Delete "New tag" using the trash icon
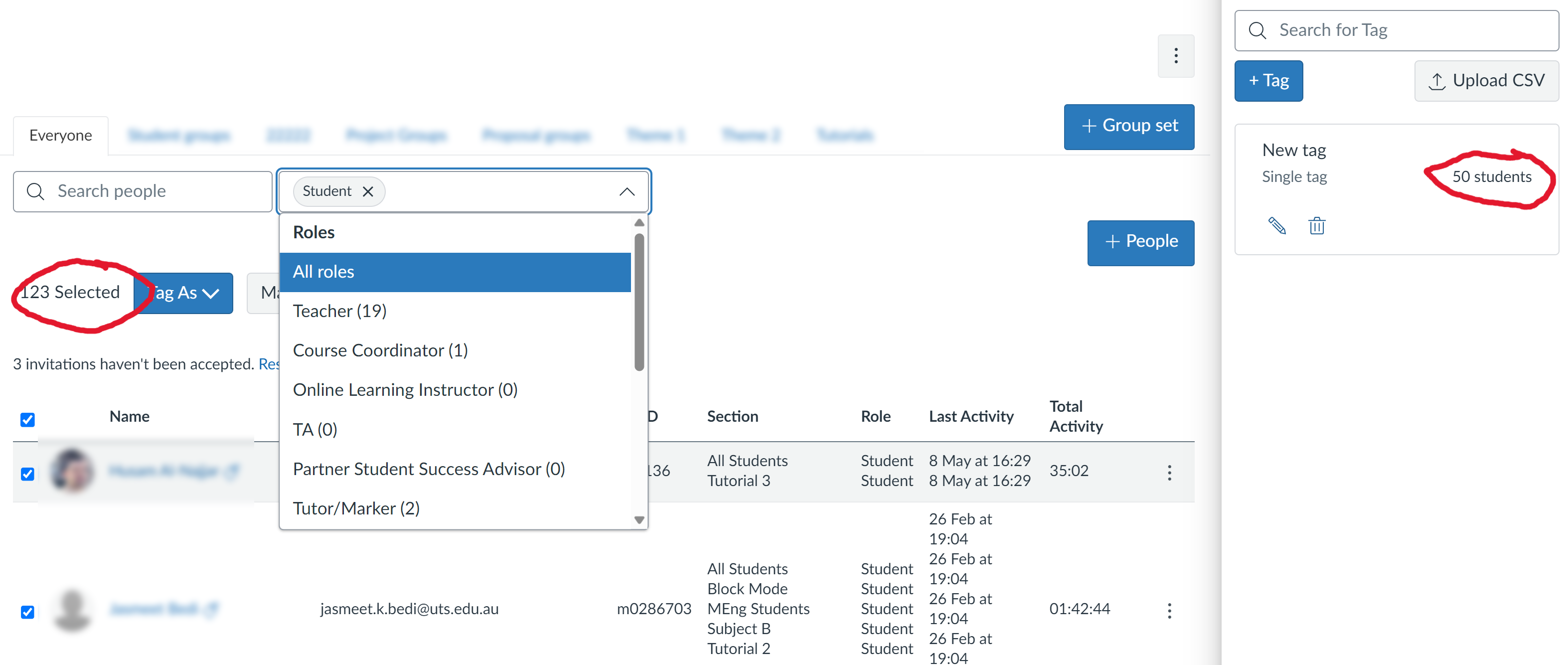Image resolution: width=1568 pixels, height=665 pixels. (x=1317, y=226)
